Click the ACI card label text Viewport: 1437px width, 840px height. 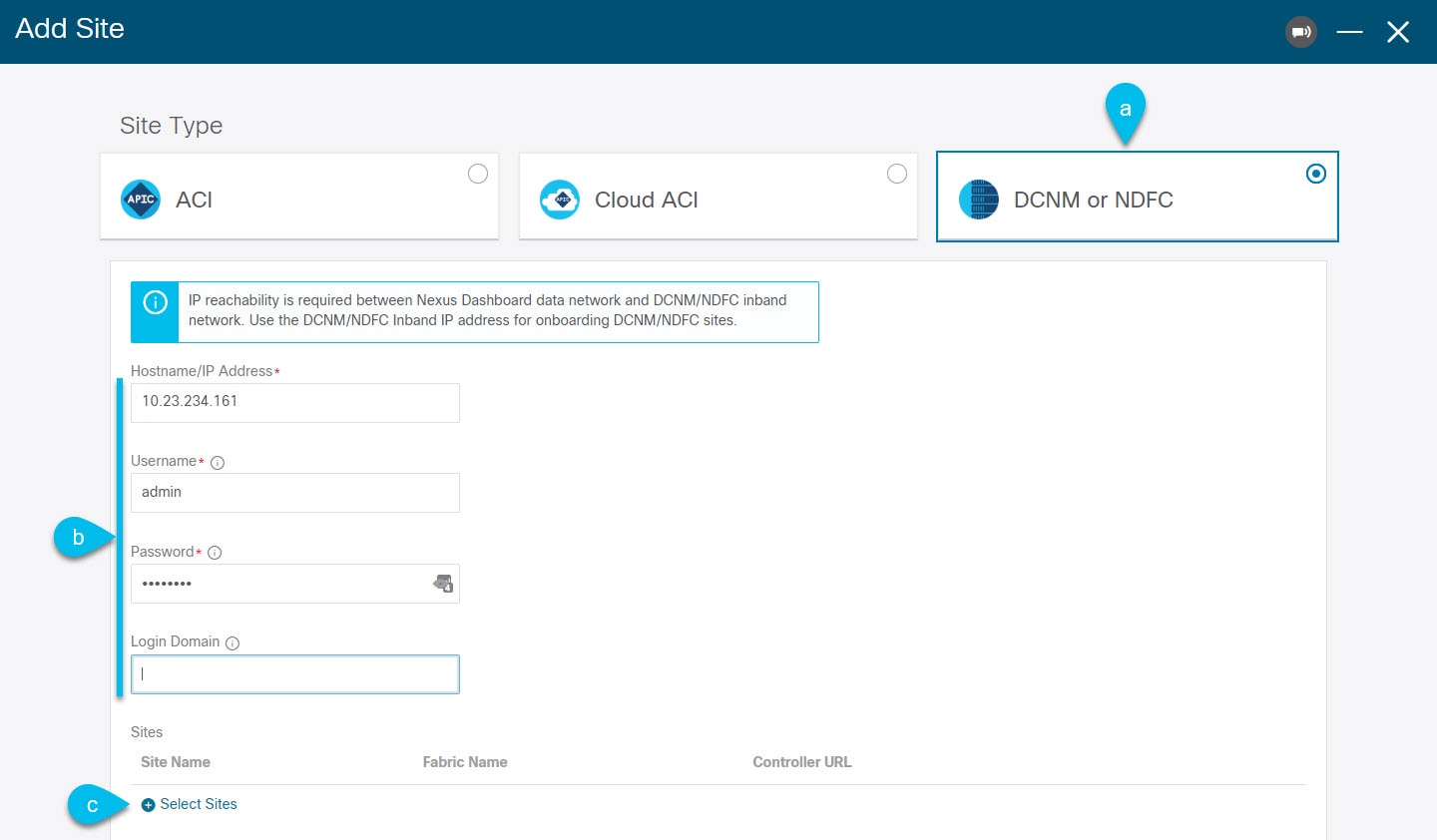pyautogui.click(x=194, y=200)
